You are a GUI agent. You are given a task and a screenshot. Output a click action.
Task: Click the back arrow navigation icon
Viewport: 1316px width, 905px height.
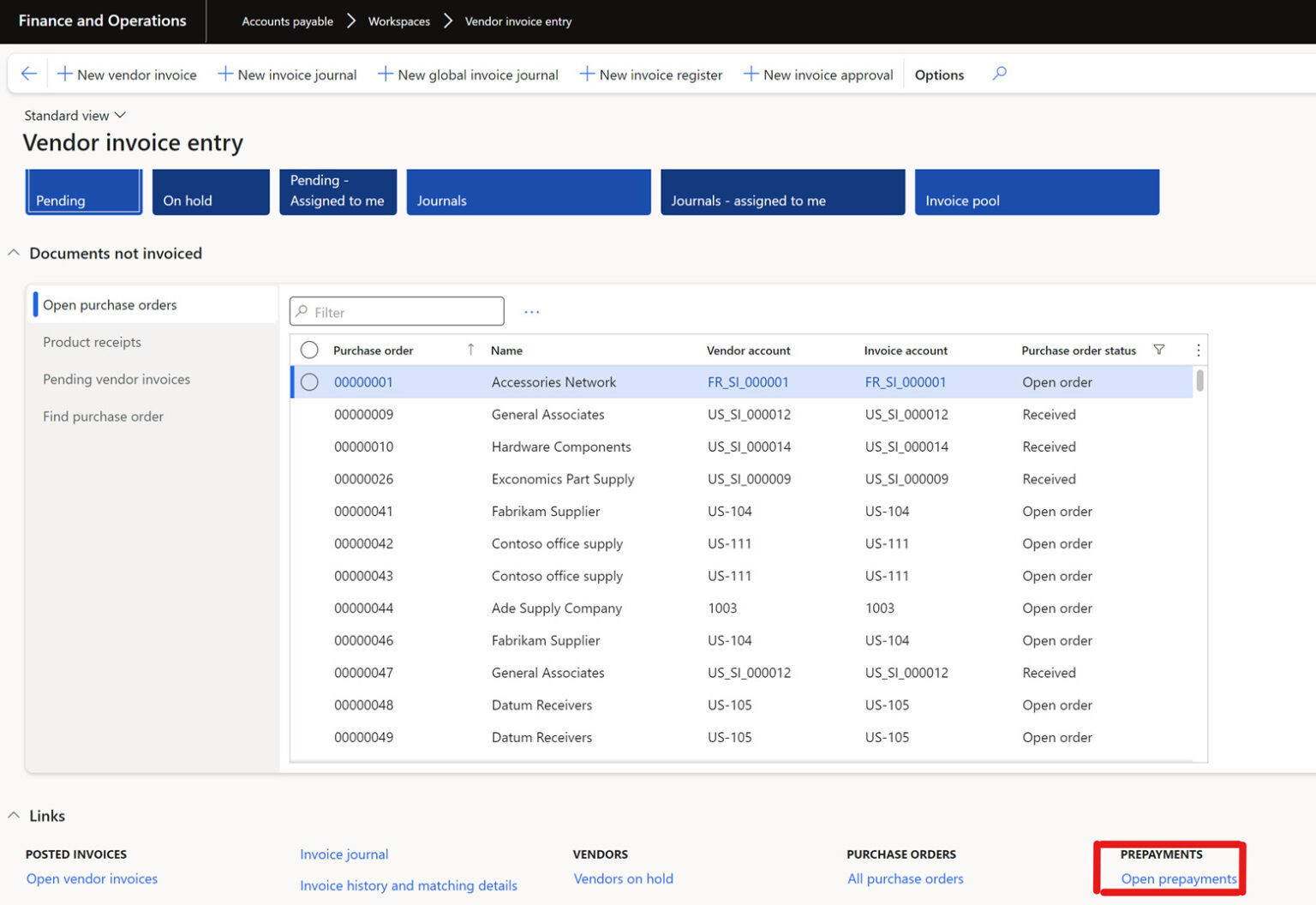pyautogui.click(x=28, y=73)
